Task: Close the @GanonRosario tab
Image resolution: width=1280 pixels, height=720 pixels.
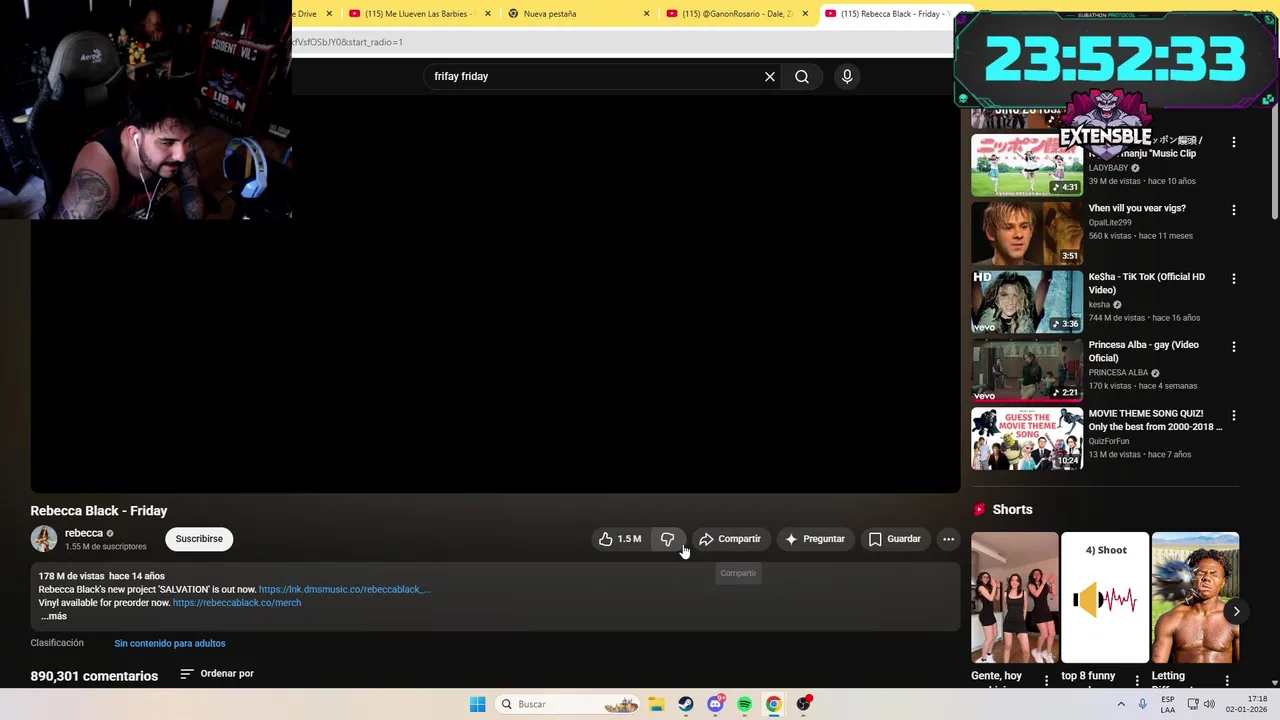Action: (804, 14)
